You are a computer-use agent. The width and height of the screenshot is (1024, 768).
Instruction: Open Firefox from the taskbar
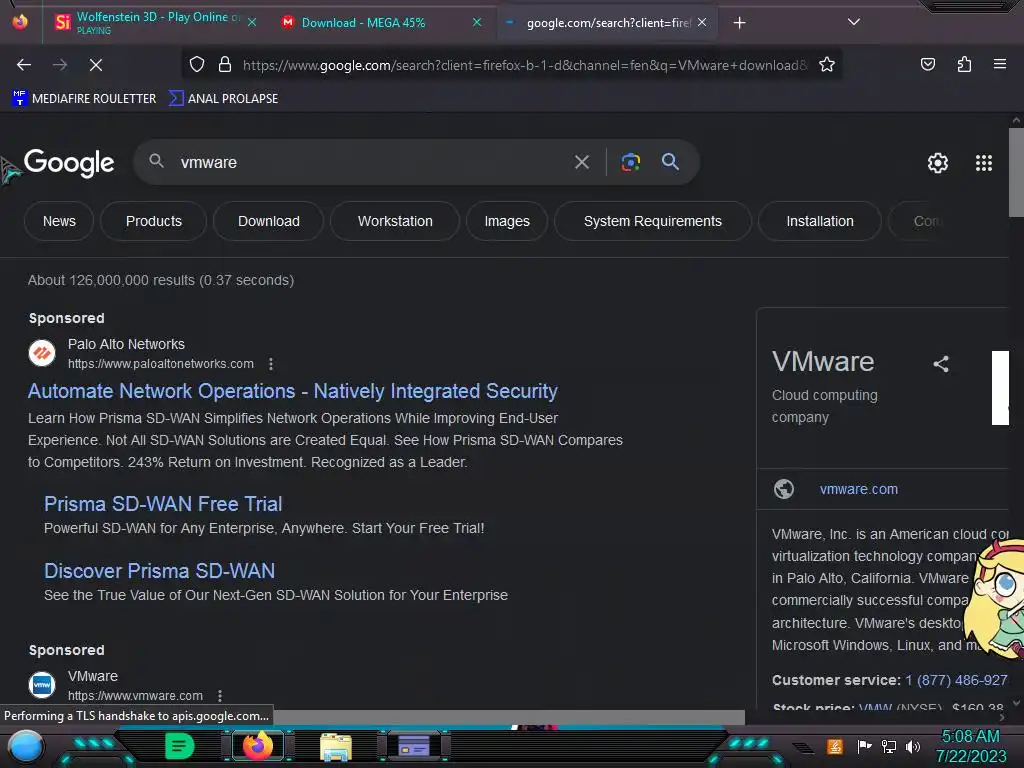click(x=257, y=746)
